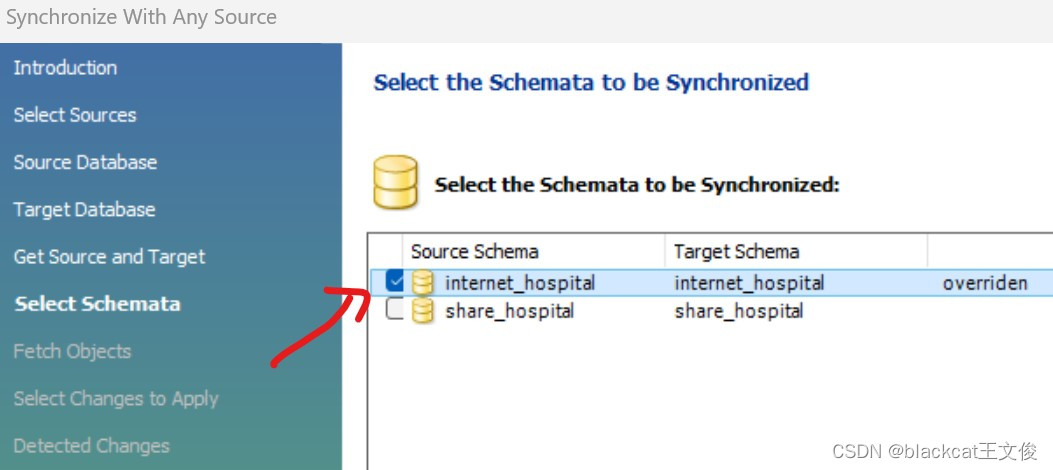This screenshot has height=470, width=1053.
Task: Click the Fetch Objects step
Action: click(x=72, y=351)
